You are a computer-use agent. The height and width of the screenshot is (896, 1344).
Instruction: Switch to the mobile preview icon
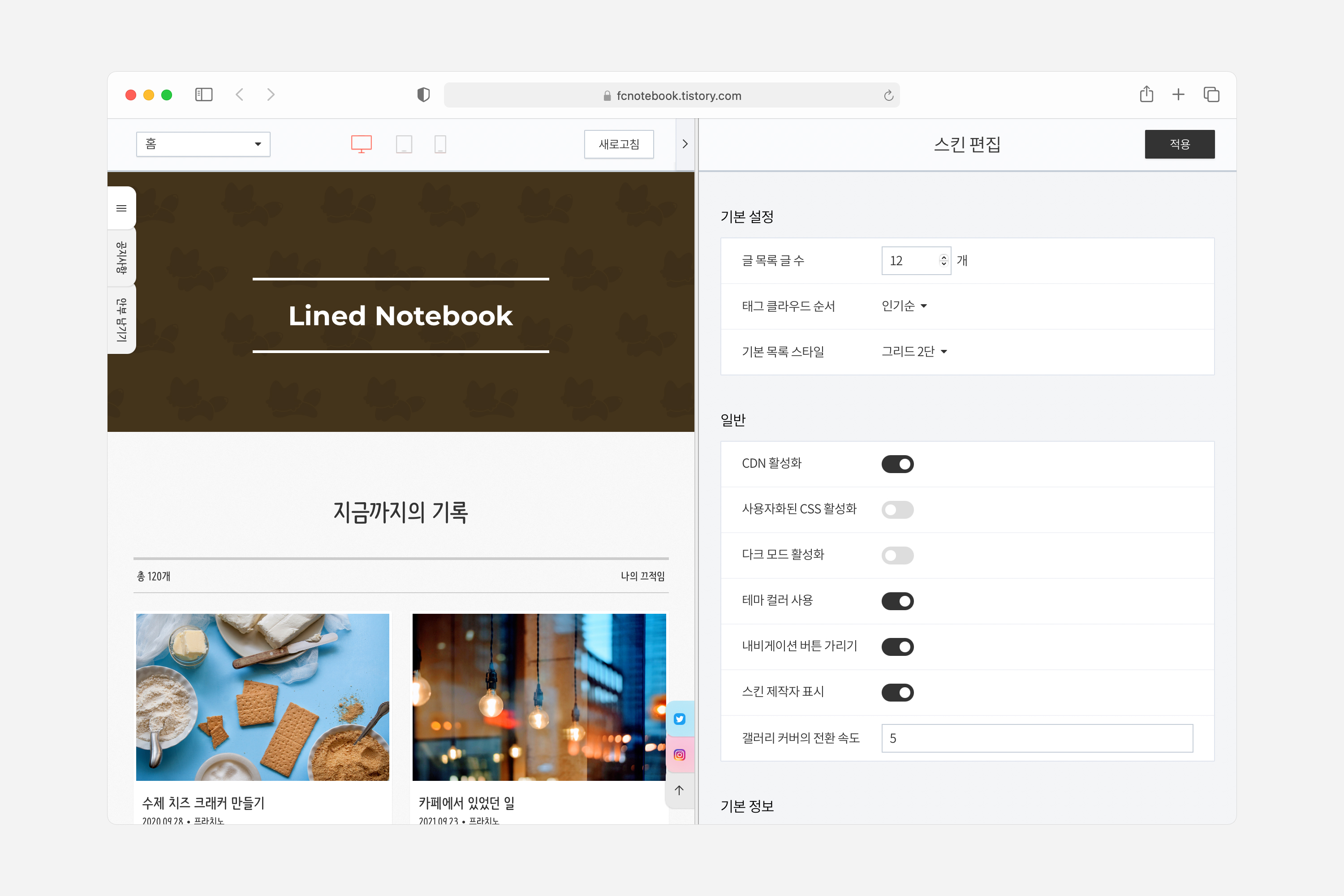pos(440,144)
